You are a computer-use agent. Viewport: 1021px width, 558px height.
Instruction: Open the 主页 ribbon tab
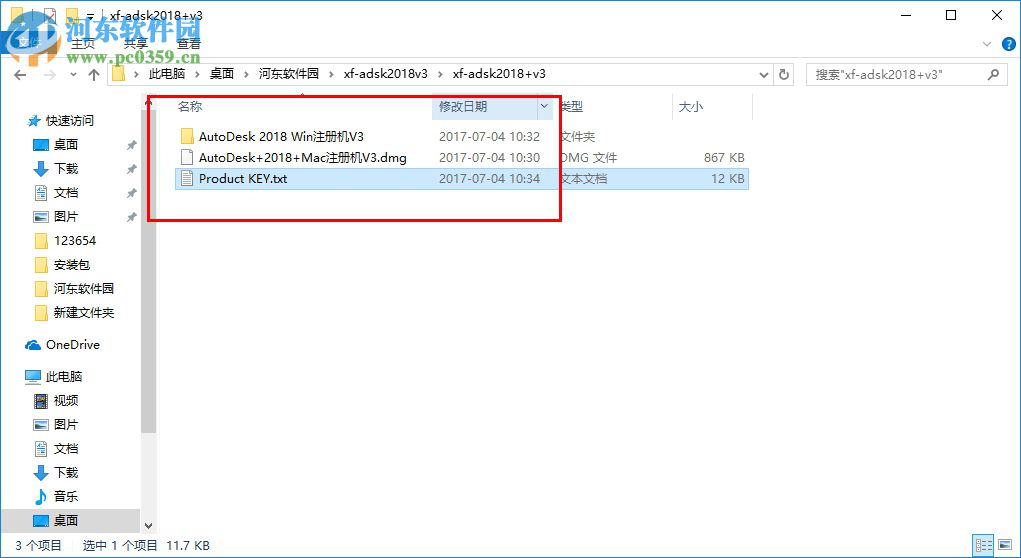tap(83, 44)
